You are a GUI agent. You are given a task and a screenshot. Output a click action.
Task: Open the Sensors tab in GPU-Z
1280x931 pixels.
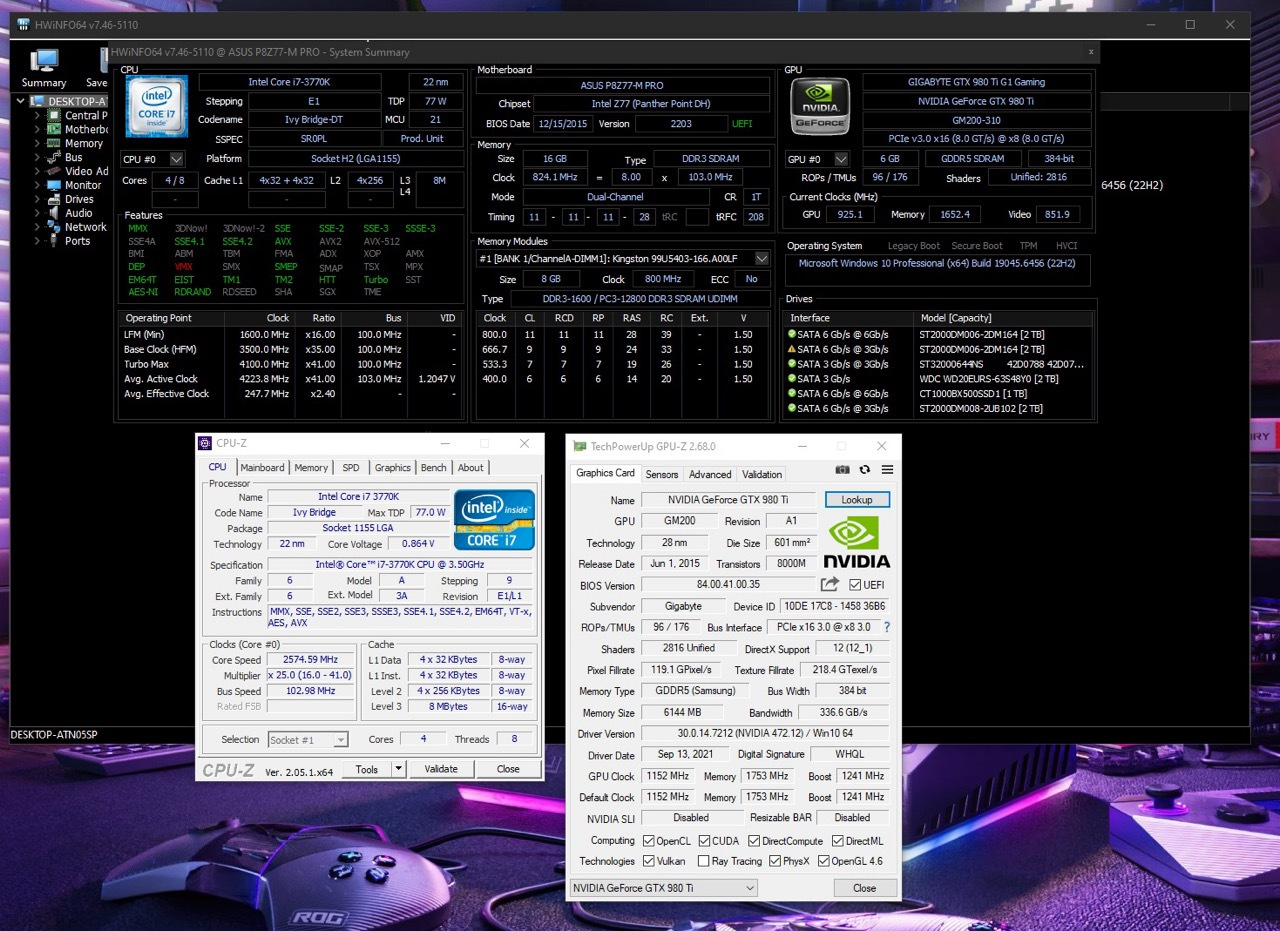661,474
